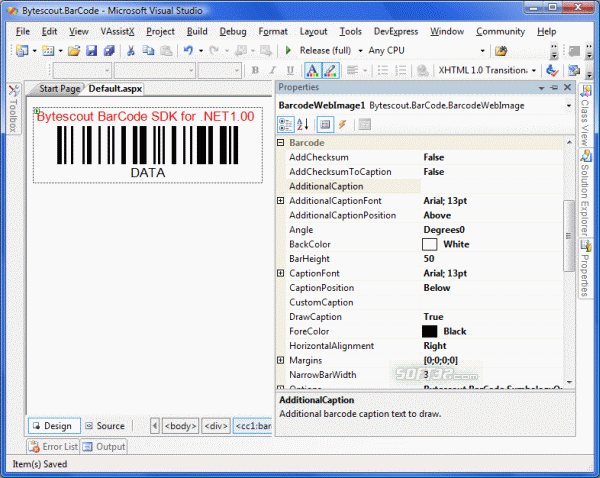Viewport: 600px width, 478px height.
Task: Click the Bold formatting icon
Action: 255,70
